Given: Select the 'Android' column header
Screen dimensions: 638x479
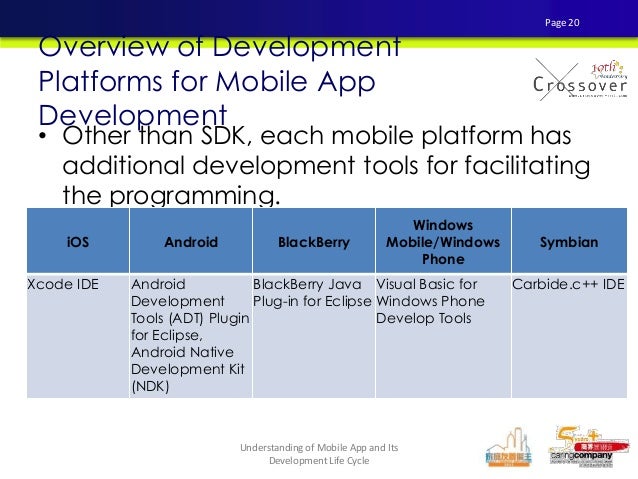Looking at the screenshot, I should pyautogui.click(x=191, y=241).
